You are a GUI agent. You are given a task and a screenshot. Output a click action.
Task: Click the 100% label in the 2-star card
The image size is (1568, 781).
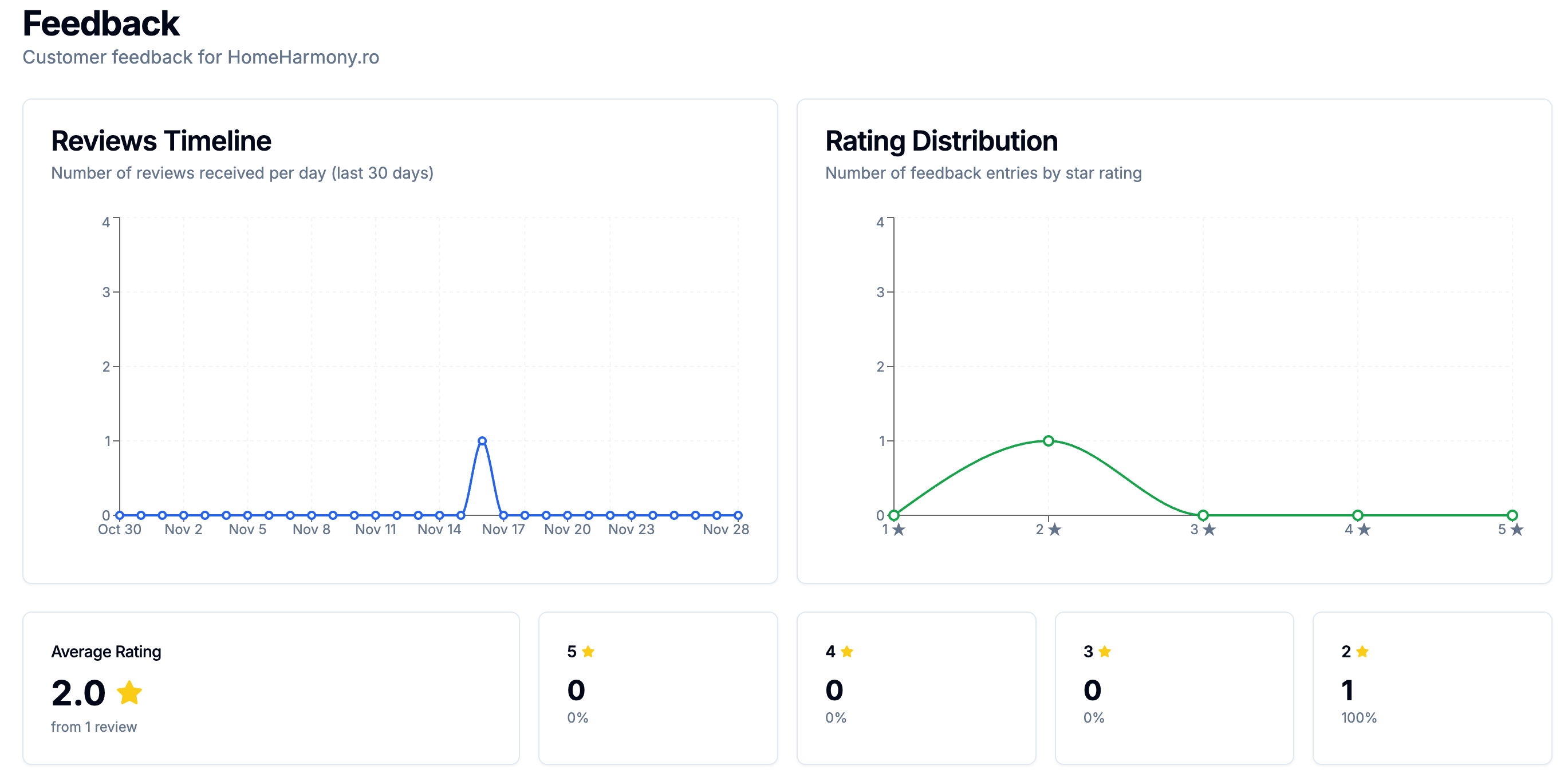click(x=1358, y=717)
